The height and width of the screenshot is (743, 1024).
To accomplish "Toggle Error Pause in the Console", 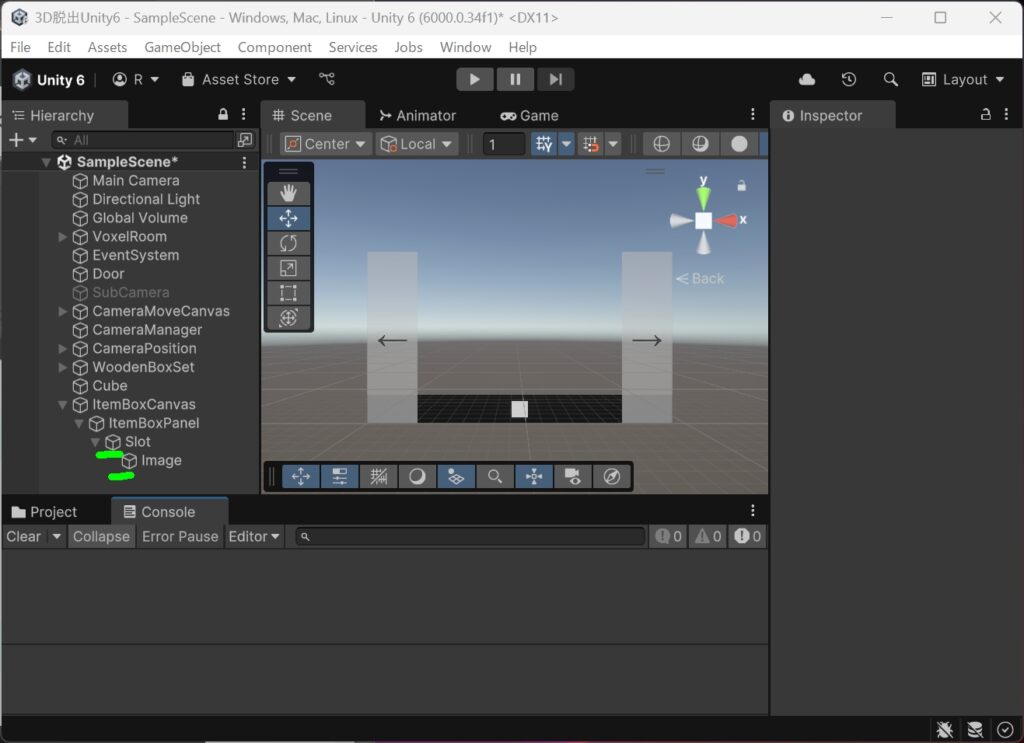I will [x=180, y=537].
